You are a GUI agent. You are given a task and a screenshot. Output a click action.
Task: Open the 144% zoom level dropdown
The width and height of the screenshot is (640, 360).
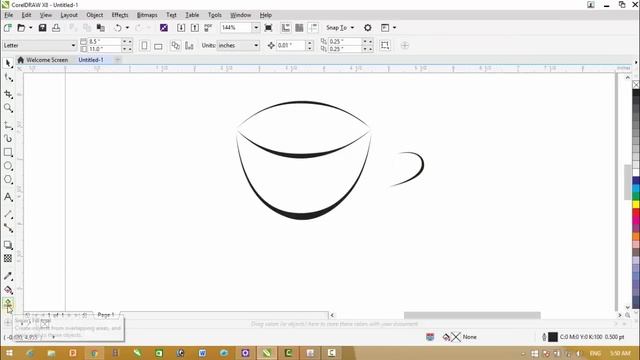point(256,28)
